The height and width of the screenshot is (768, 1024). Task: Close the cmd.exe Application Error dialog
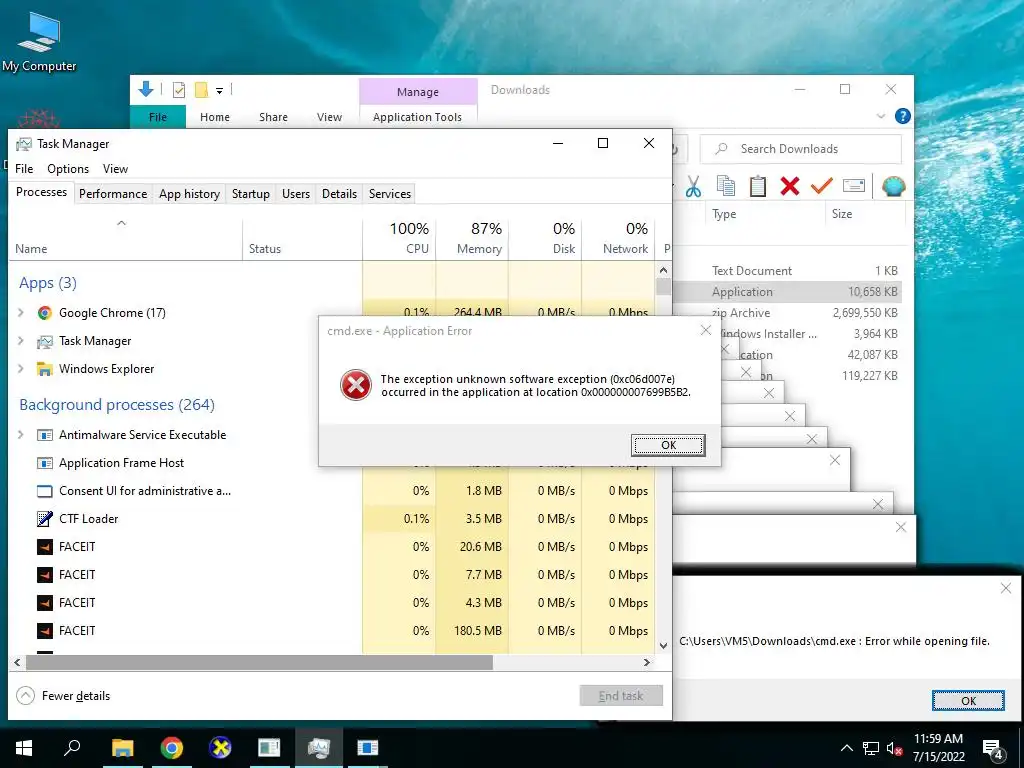tap(706, 330)
